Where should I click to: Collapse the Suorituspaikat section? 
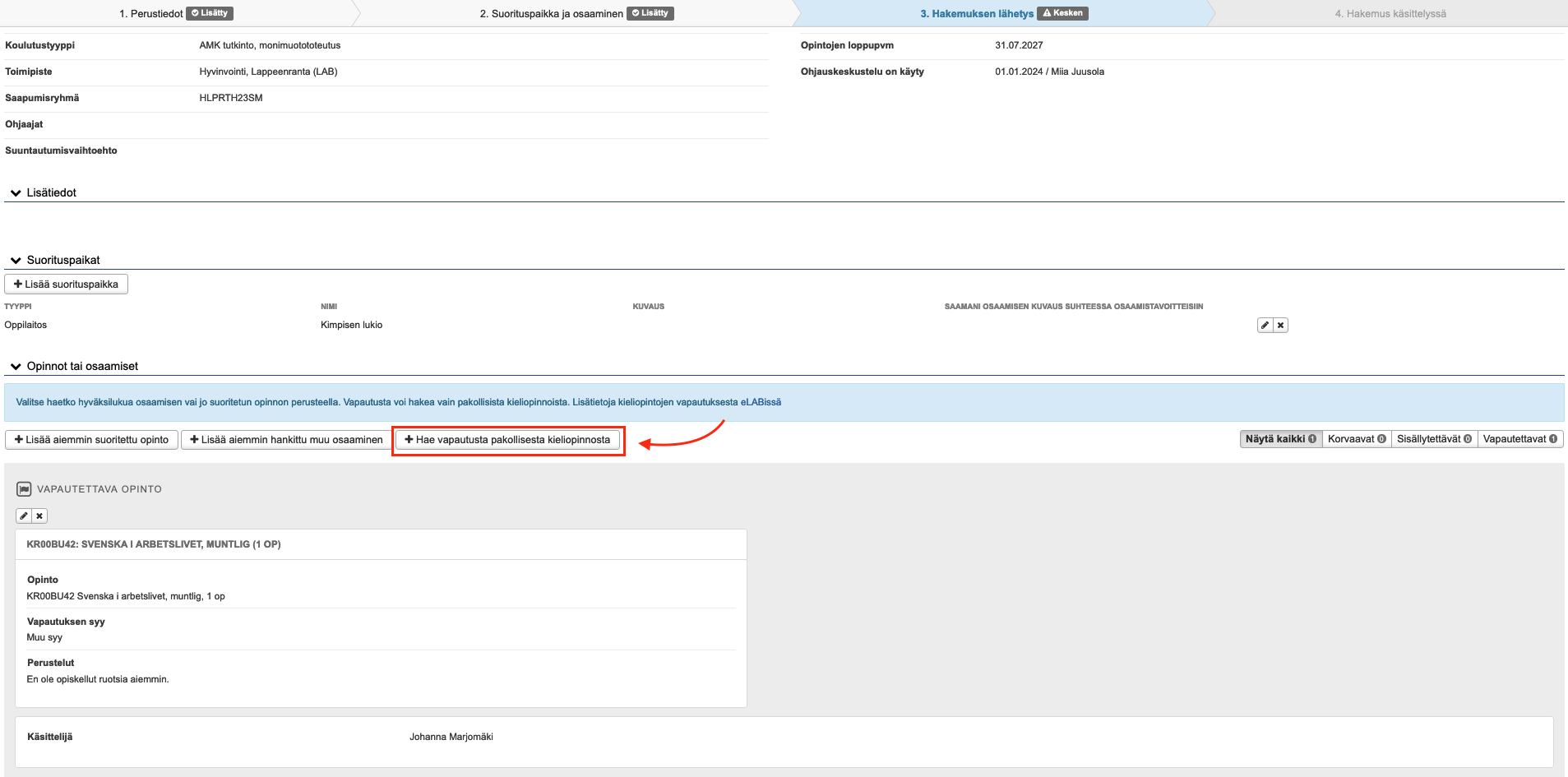point(16,261)
